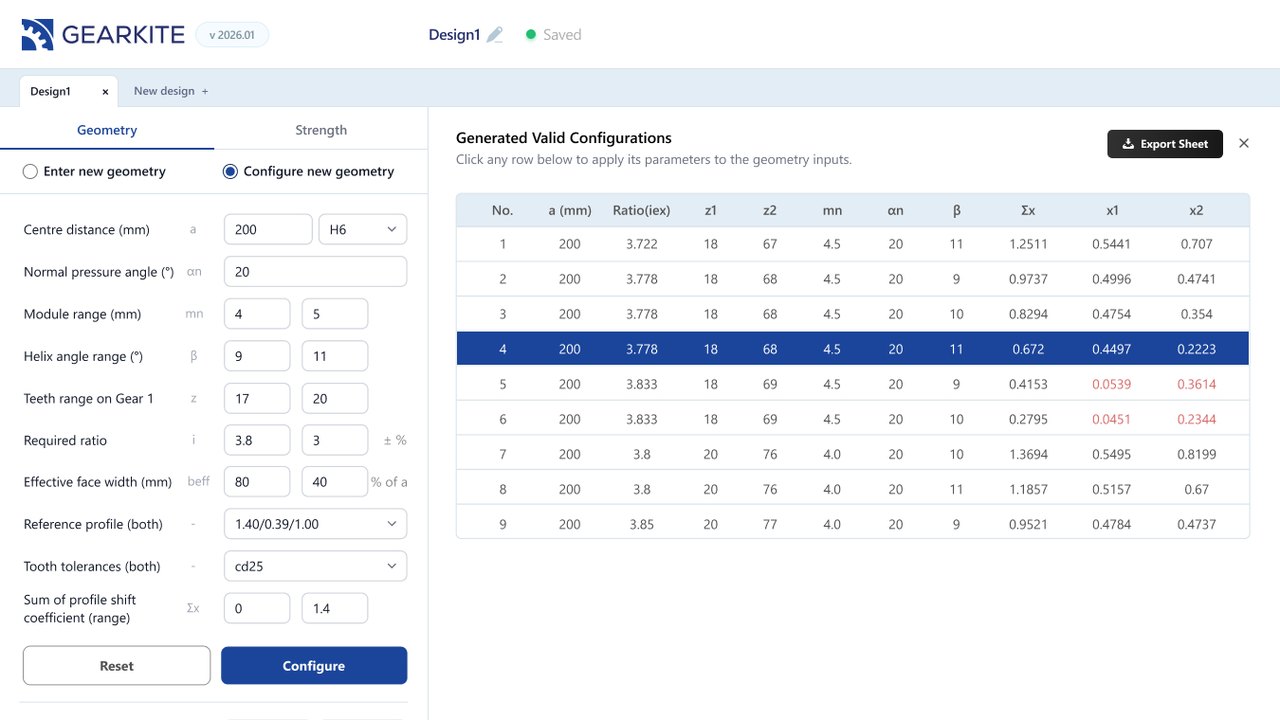Click the Teeth range minimum field
Viewport: 1280px width, 720px height.
pyautogui.click(x=257, y=398)
